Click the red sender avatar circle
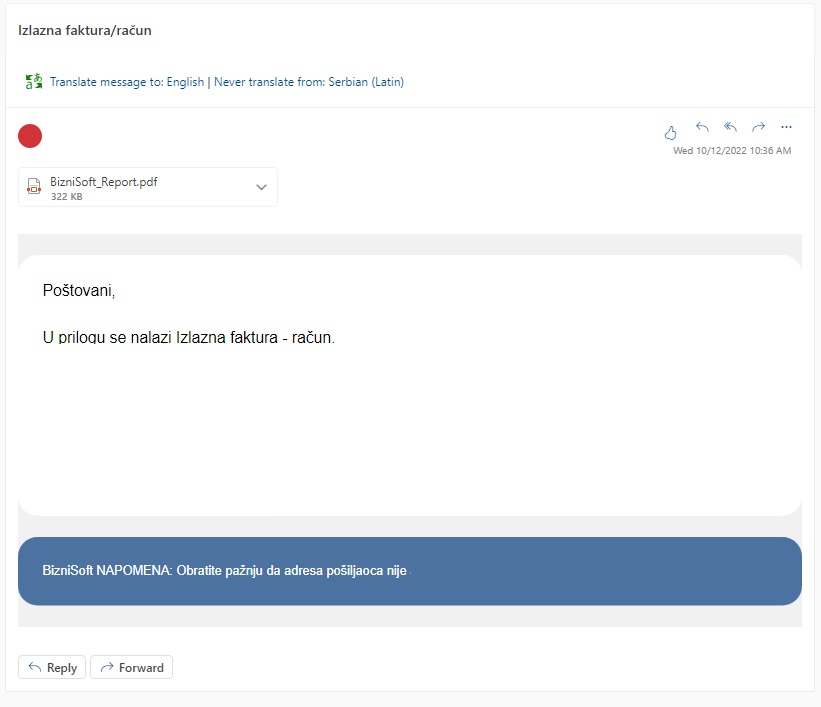 click(x=30, y=136)
